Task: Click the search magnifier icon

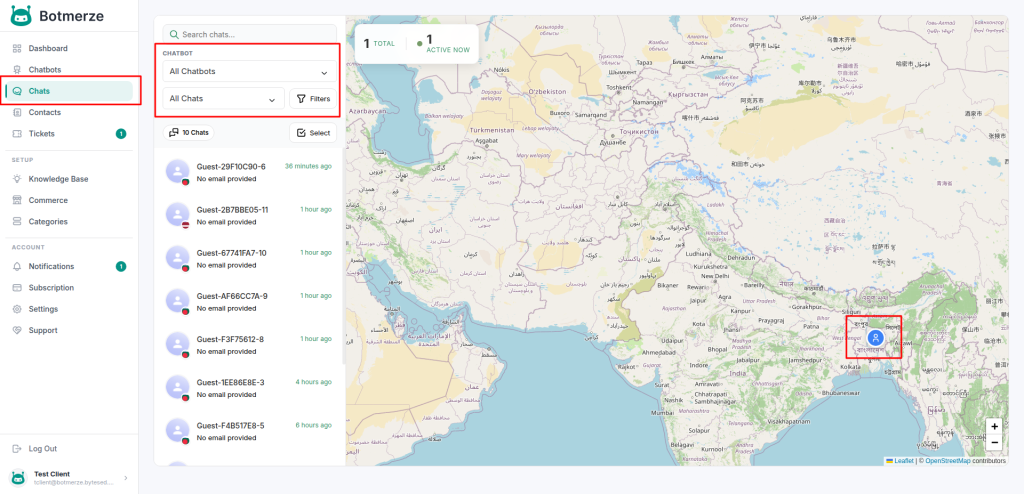Action: point(174,35)
